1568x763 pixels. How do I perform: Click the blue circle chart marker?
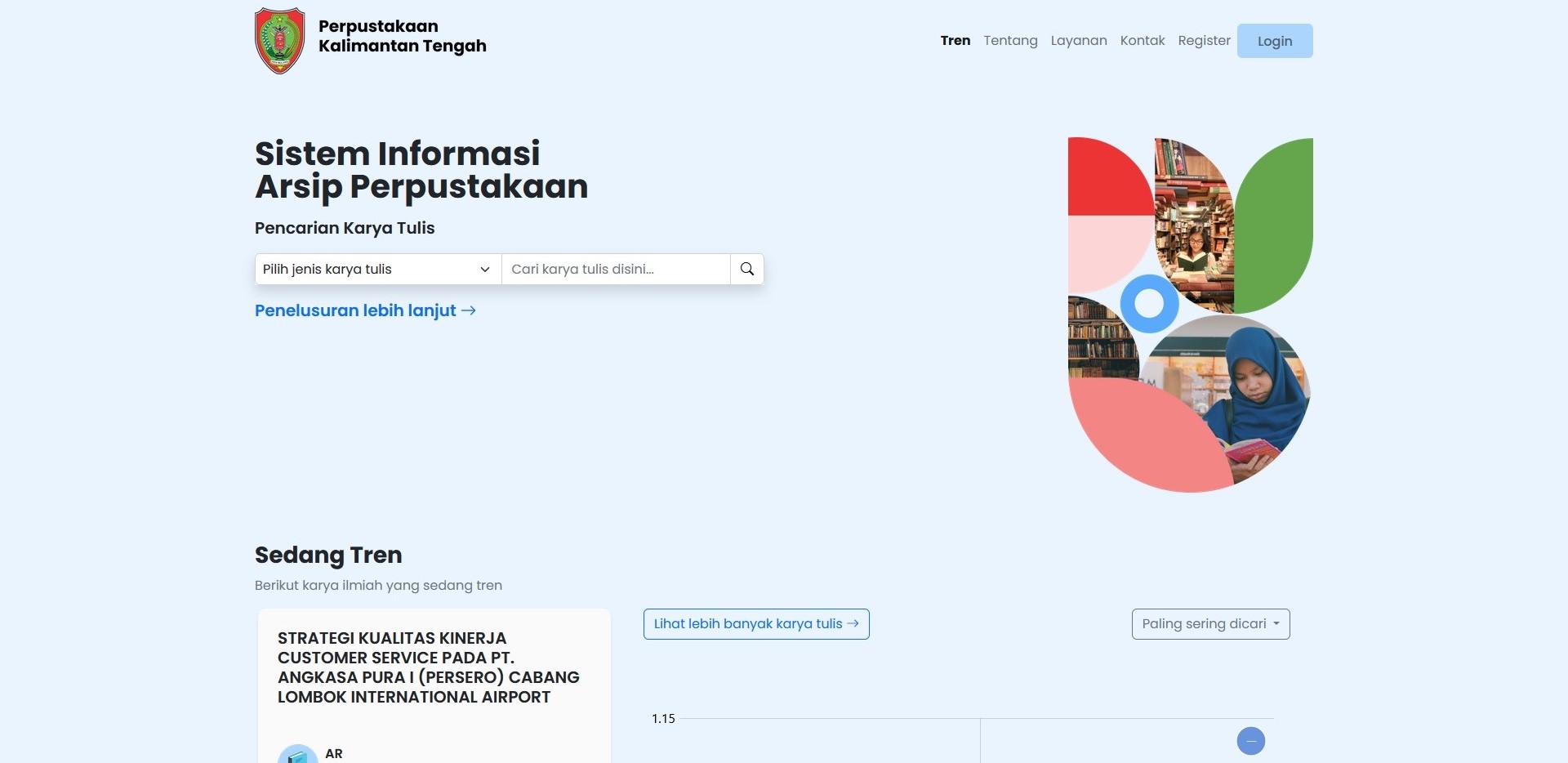pyautogui.click(x=1250, y=741)
